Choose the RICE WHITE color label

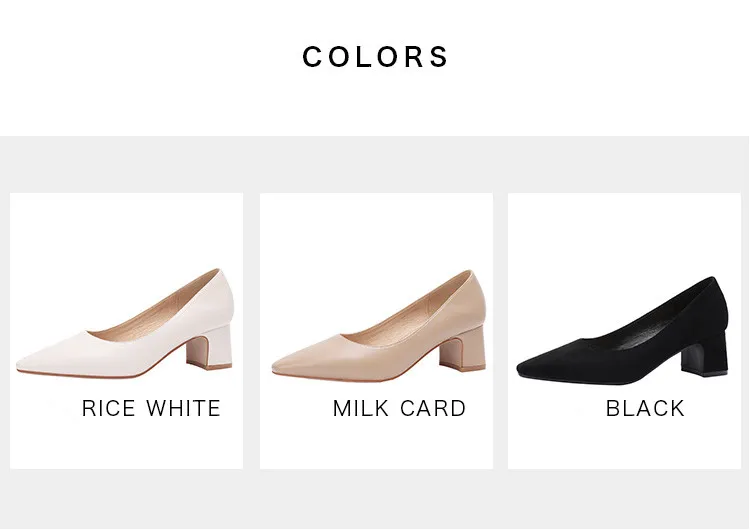pyautogui.click(x=151, y=409)
